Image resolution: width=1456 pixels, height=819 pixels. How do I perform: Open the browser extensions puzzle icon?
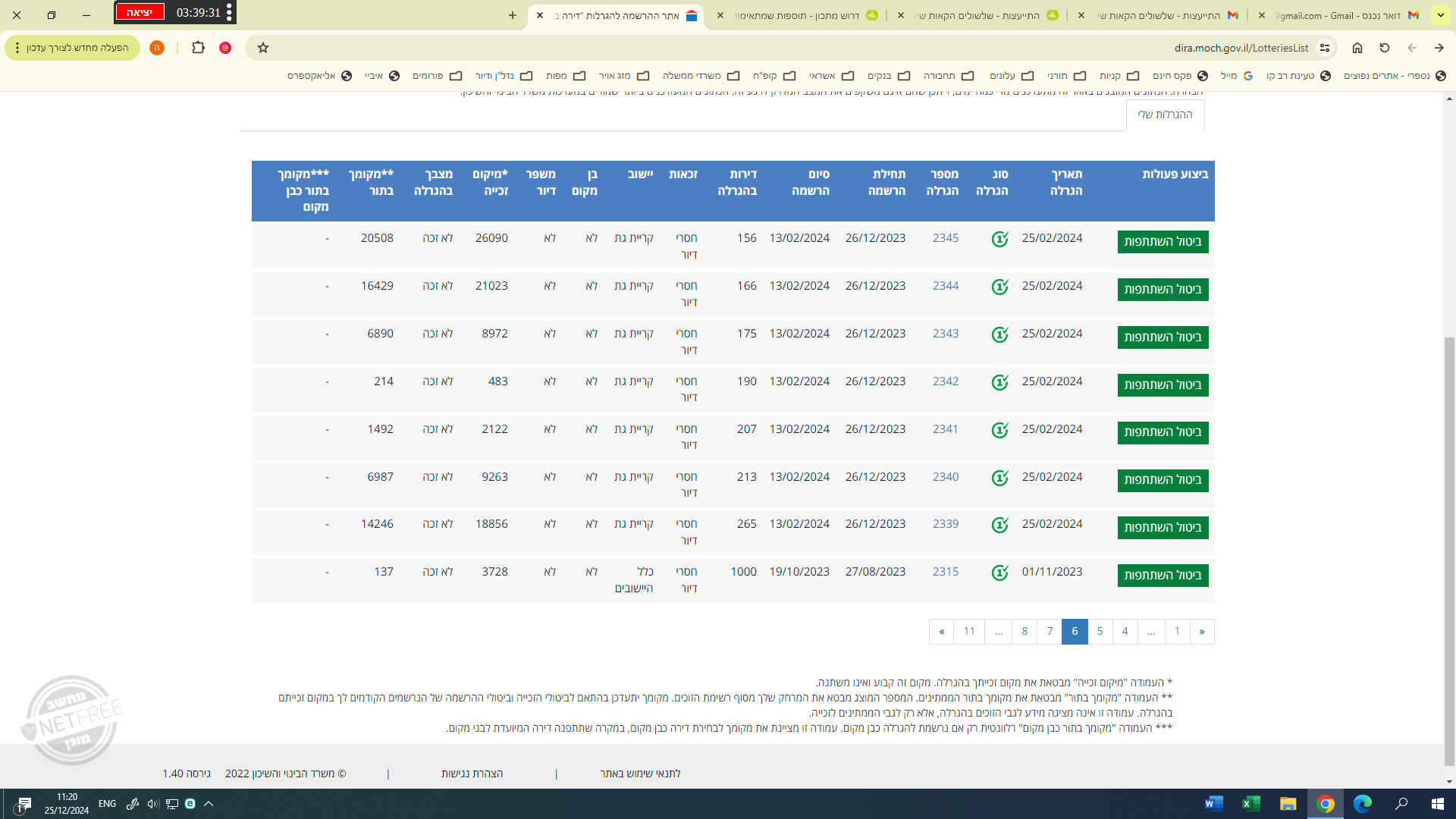point(198,48)
